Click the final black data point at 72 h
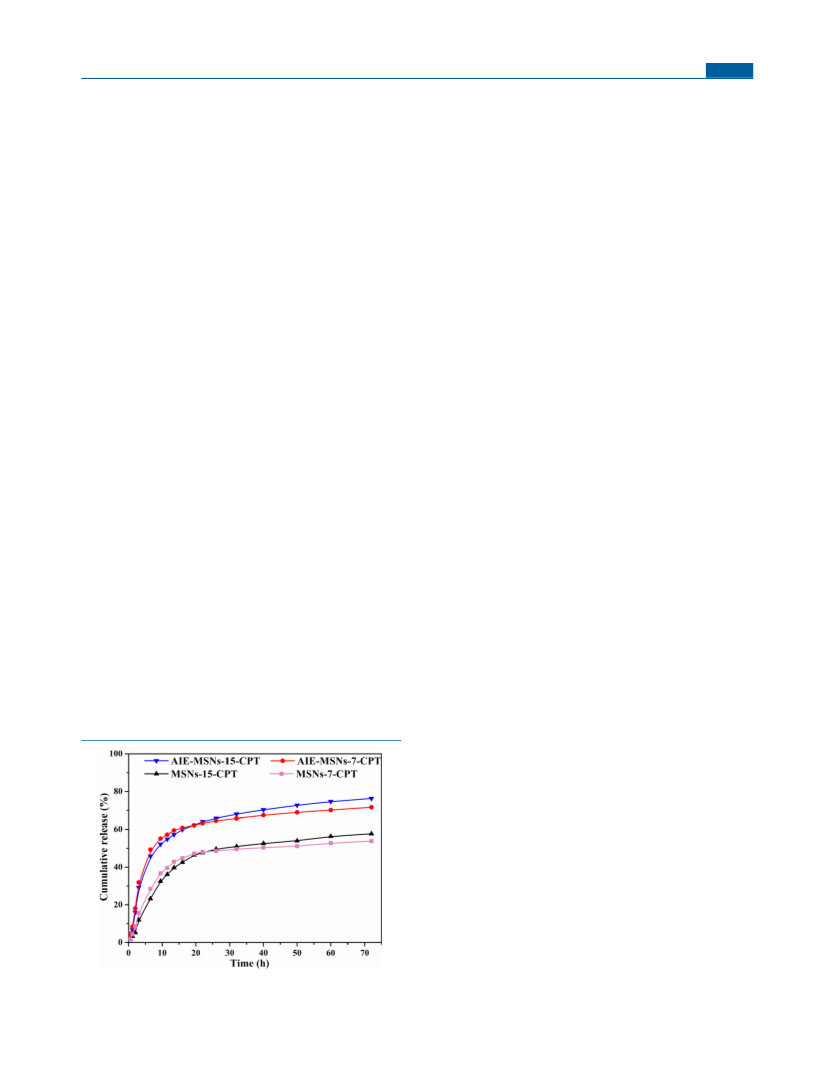 click(371, 833)
